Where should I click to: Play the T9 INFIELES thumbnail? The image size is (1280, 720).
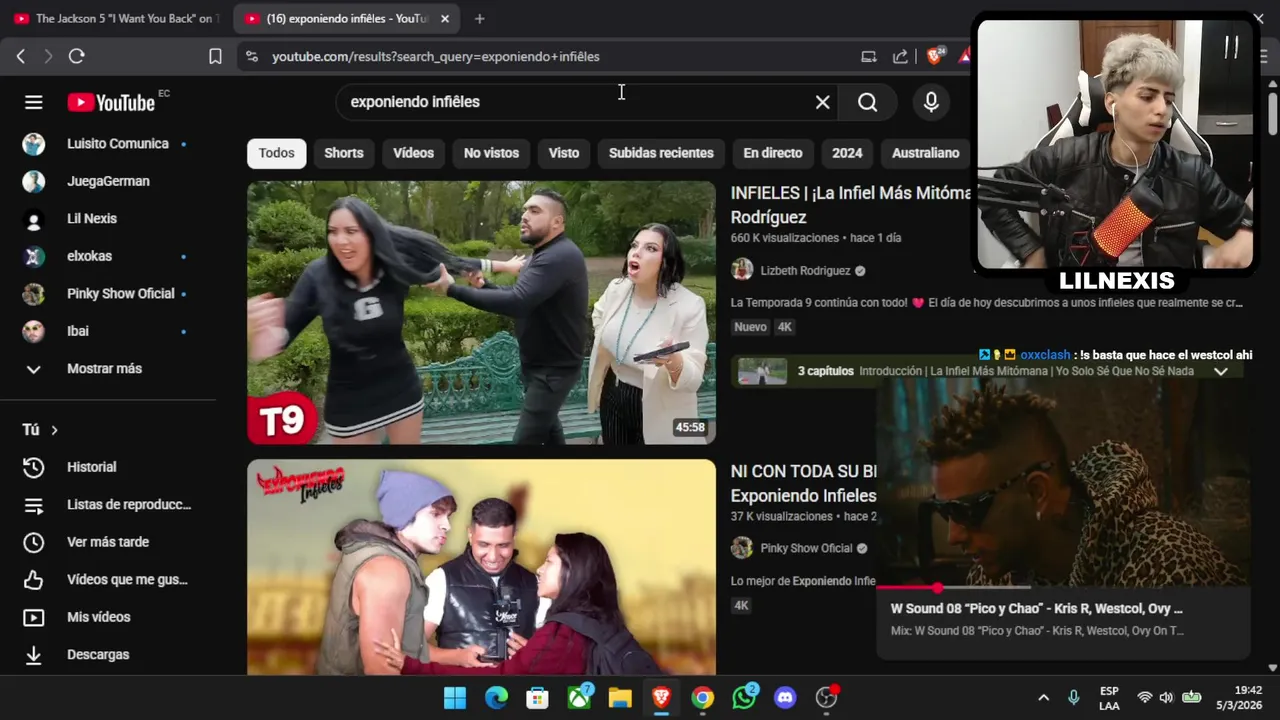pyautogui.click(x=481, y=312)
